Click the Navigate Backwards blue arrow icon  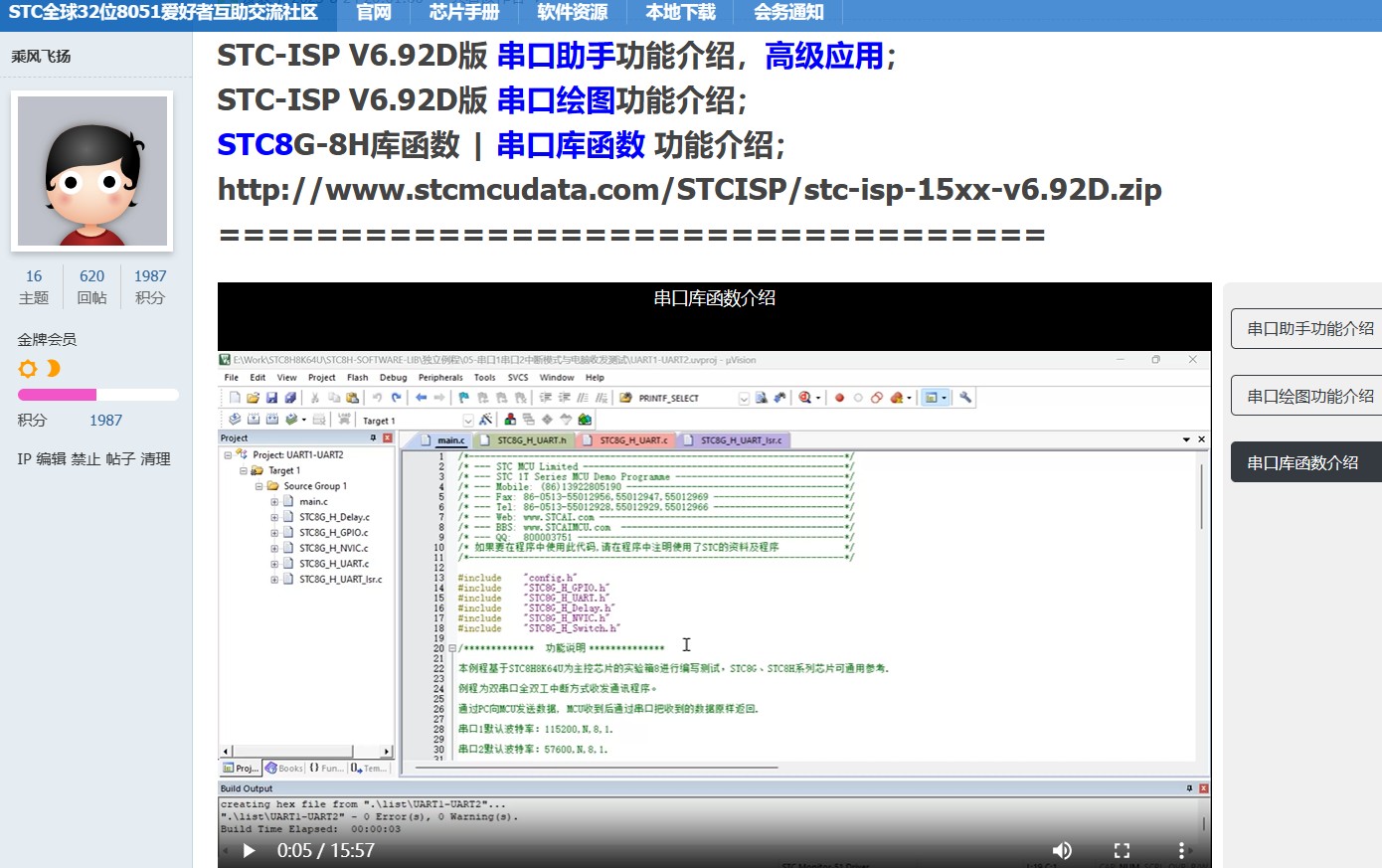[x=421, y=398]
